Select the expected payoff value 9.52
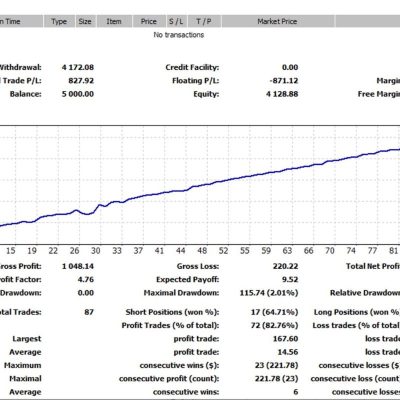Image resolution: width=400 pixels, height=400 pixels. 290,280
